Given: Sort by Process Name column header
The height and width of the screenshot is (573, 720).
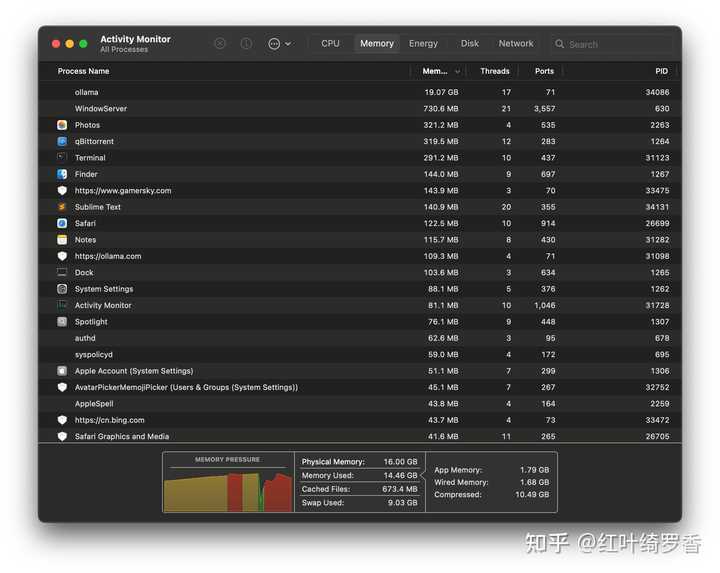Looking at the screenshot, I should click(x=83, y=71).
